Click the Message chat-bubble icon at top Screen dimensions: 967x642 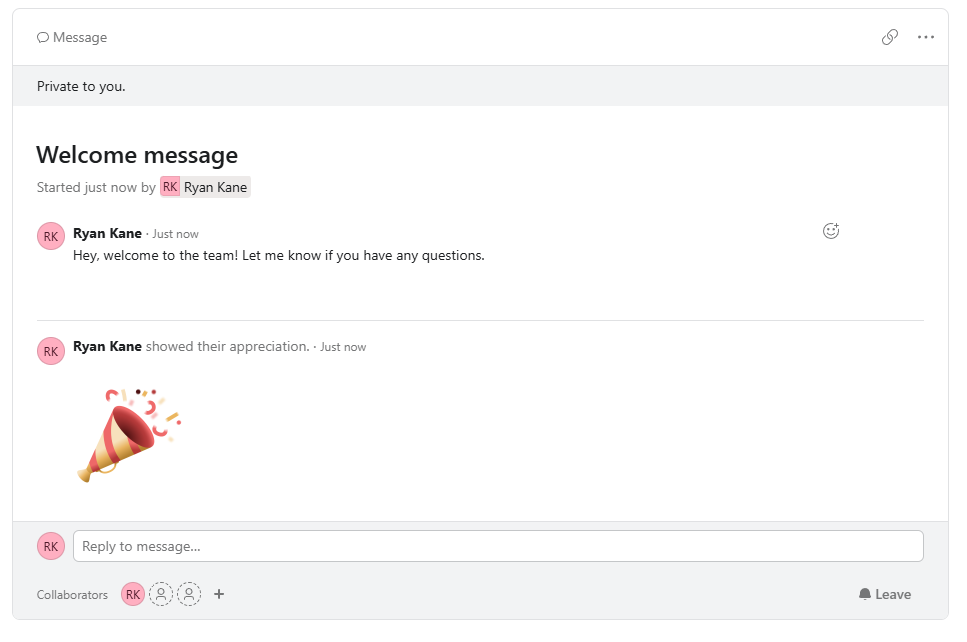click(x=42, y=37)
